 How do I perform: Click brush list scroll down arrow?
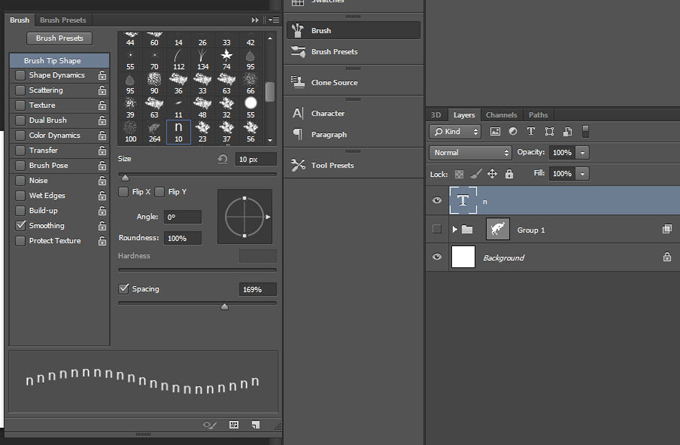(x=270, y=140)
